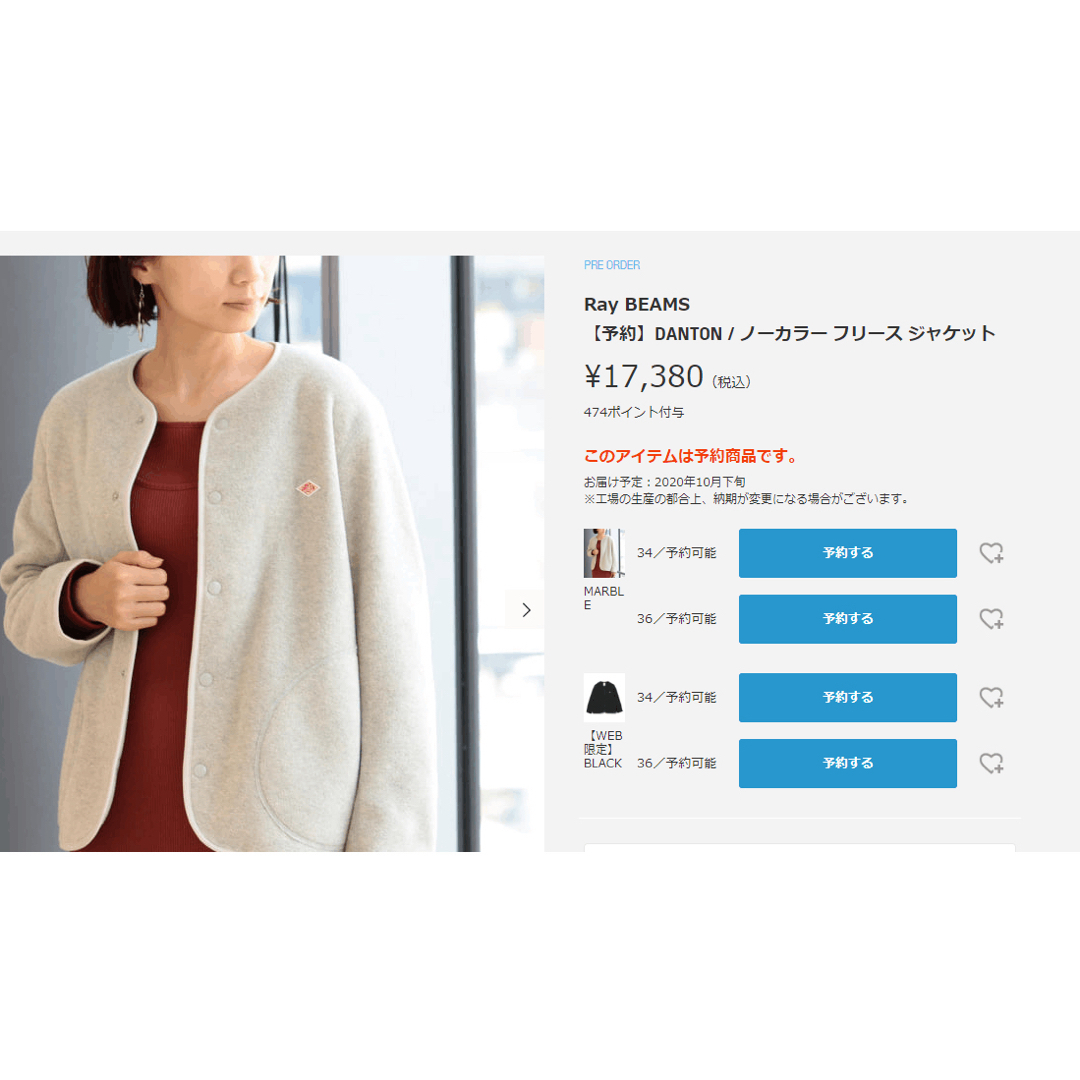Image resolution: width=1080 pixels, height=1080 pixels.
Task: Reserve the BLACK jacket in size 34
Action: point(847,697)
